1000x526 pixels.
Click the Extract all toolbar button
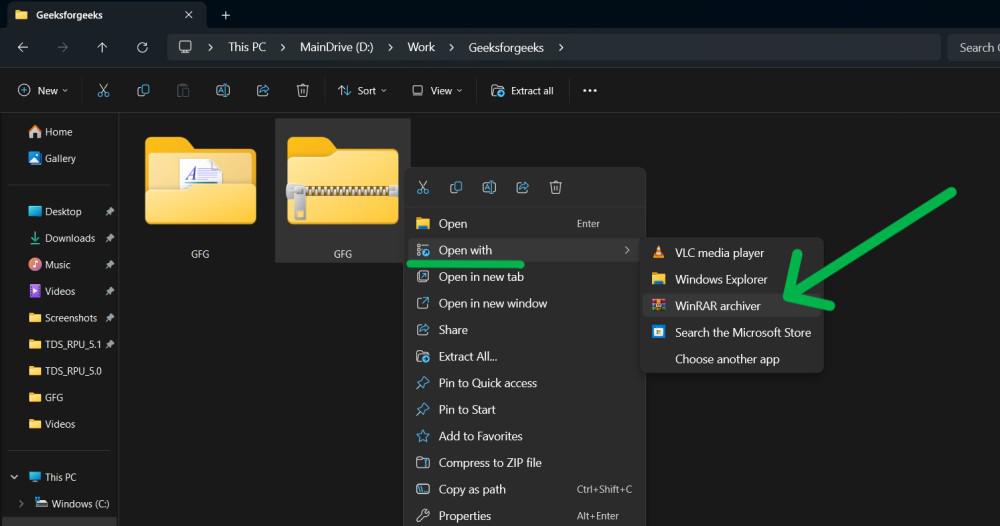tap(522, 91)
